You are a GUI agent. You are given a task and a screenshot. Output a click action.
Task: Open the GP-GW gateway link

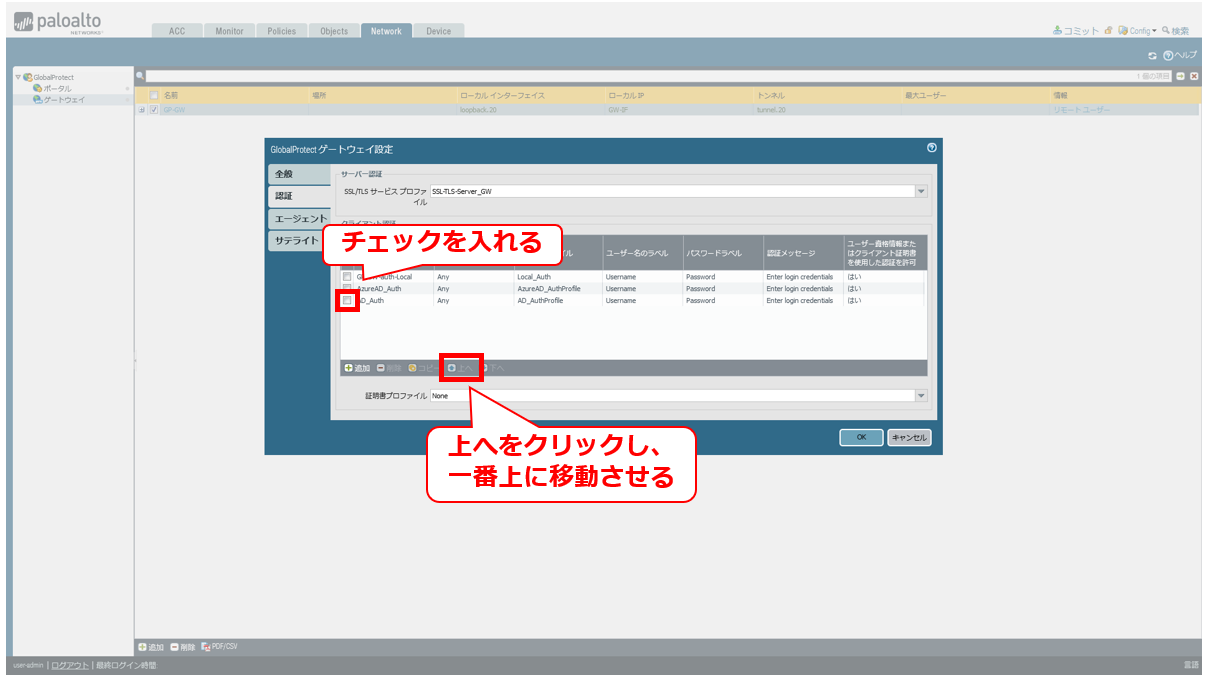[x=174, y=110]
